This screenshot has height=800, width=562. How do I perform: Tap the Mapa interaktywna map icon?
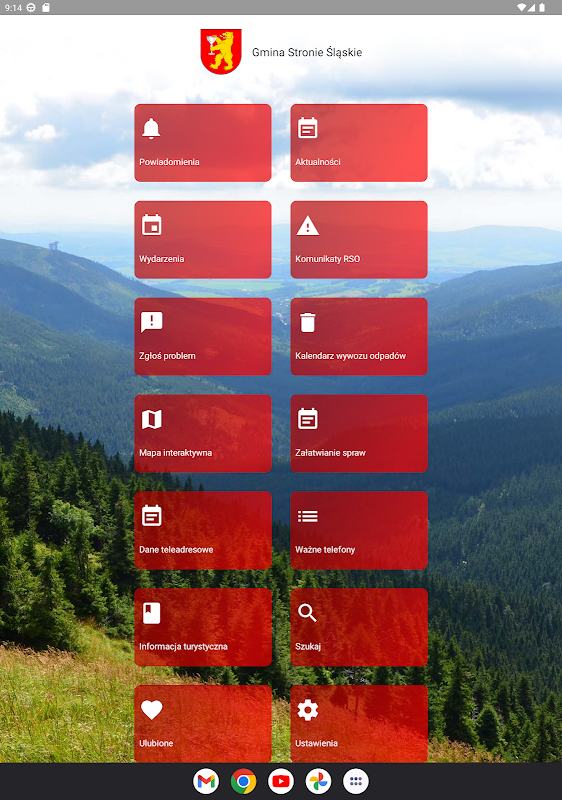[x=151, y=419]
